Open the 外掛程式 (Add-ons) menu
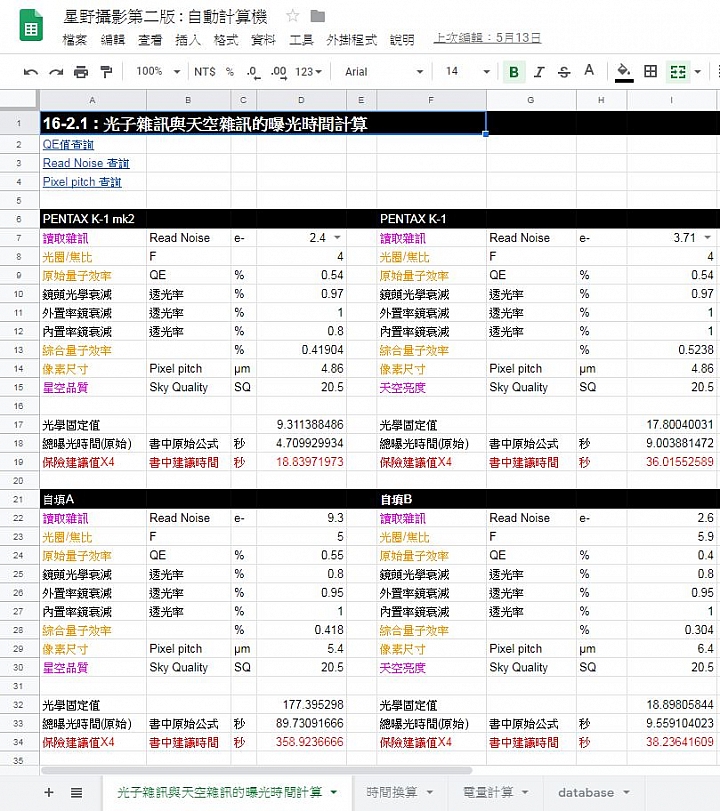This screenshot has width=720, height=811. click(x=351, y=40)
